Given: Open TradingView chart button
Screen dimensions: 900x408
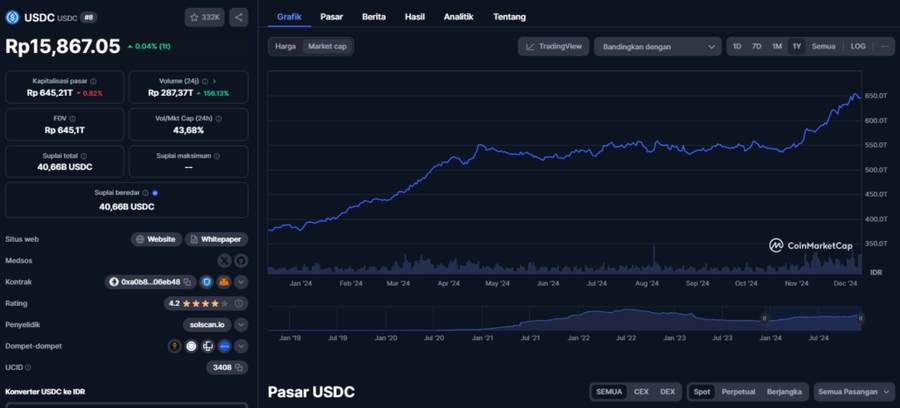Looking at the screenshot, I should point(553,46).
